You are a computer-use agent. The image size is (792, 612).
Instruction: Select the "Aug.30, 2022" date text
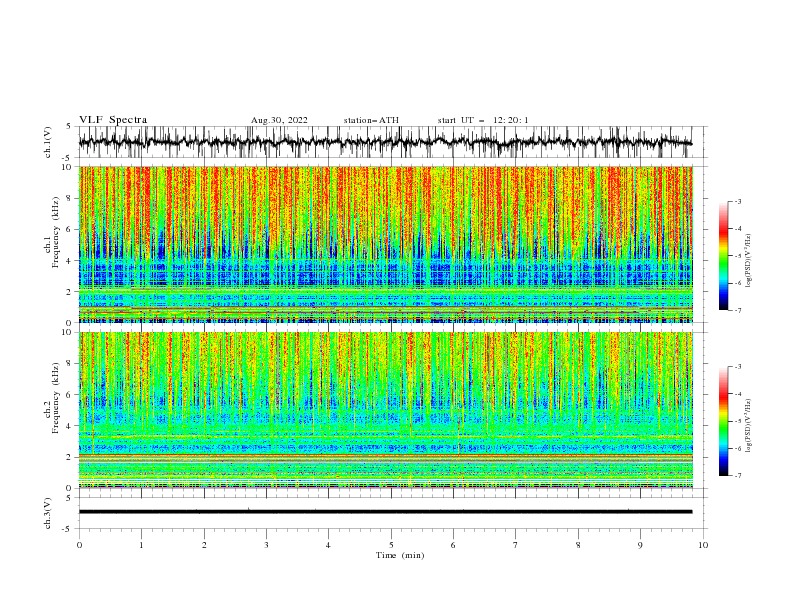coord(279,120)
